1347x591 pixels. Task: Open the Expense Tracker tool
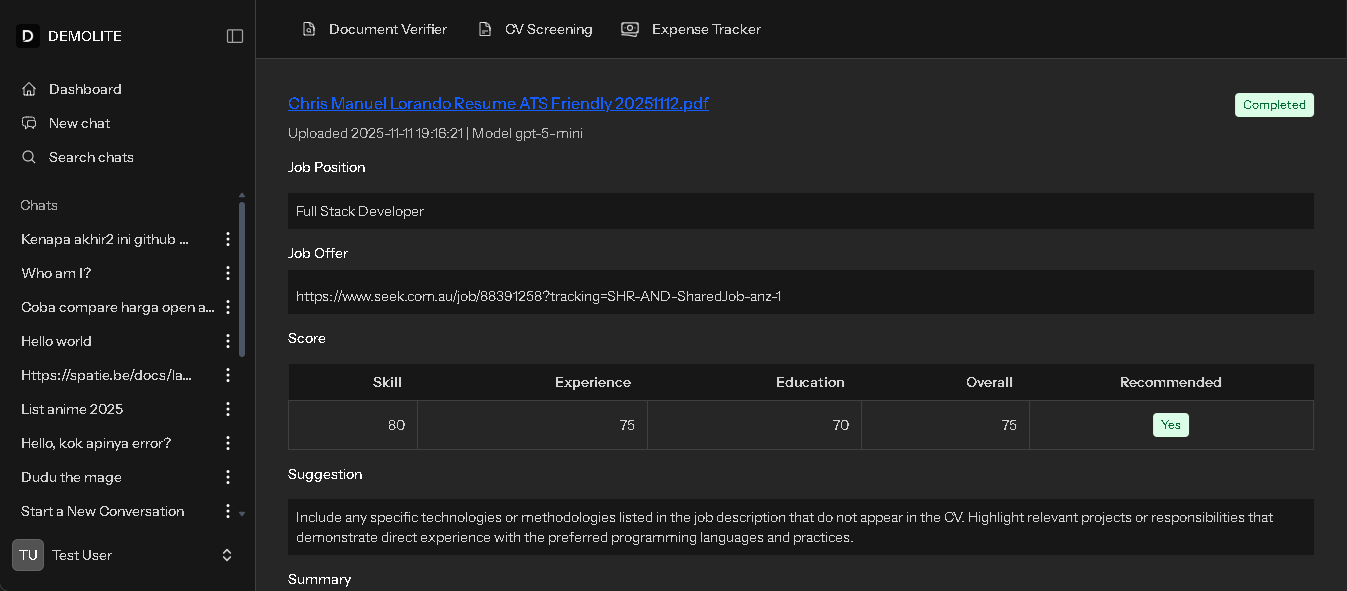[x=691, y=29]
